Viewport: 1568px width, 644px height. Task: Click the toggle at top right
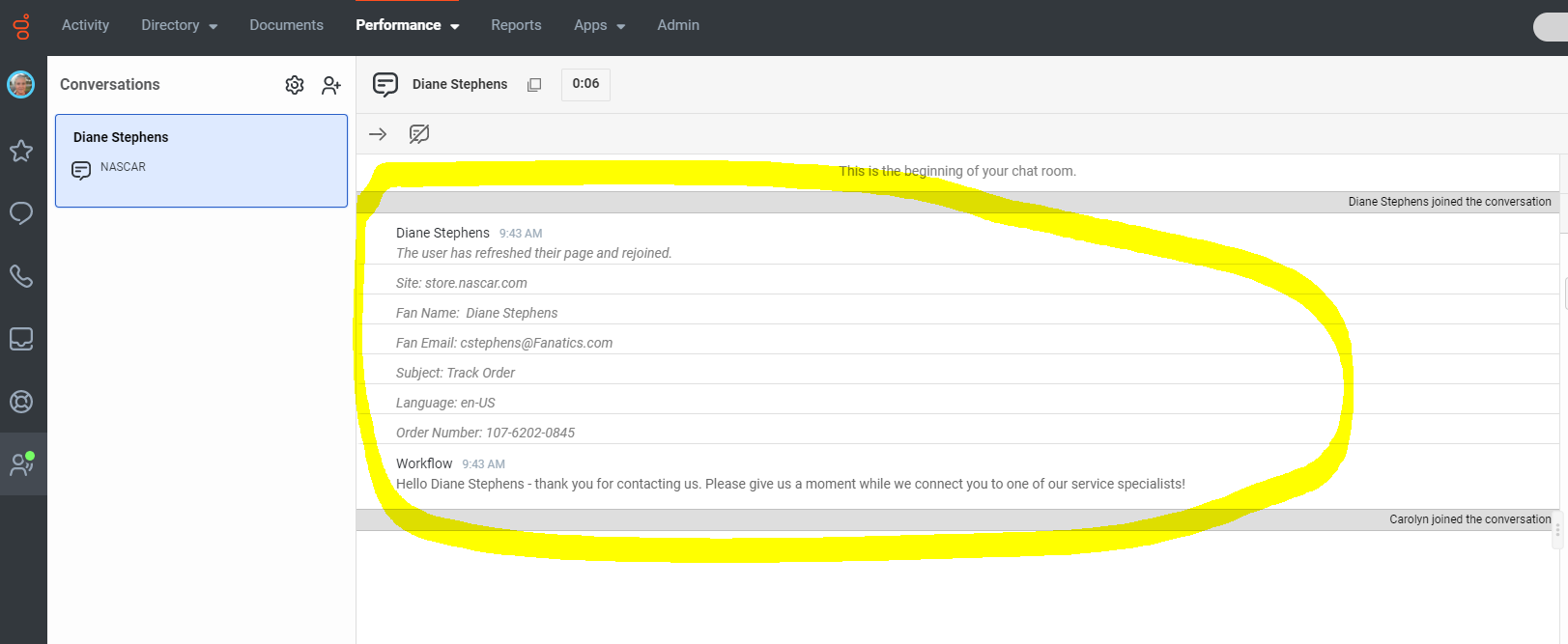[x=1551, y=27]
